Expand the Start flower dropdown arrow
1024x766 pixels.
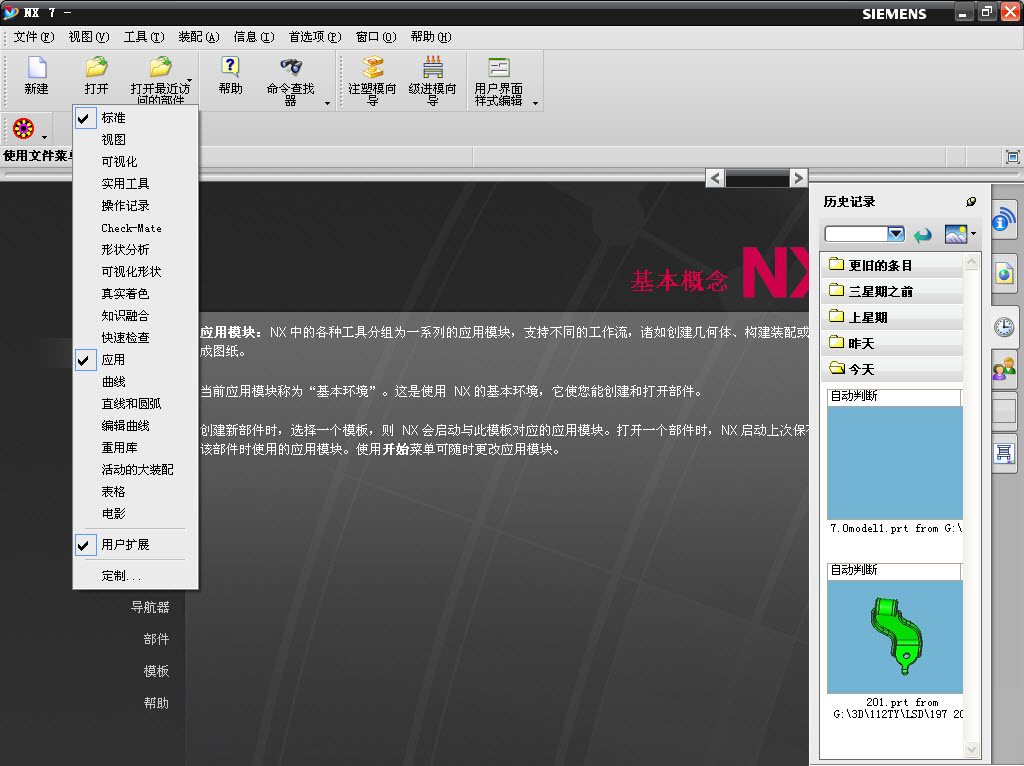point(44,137)
